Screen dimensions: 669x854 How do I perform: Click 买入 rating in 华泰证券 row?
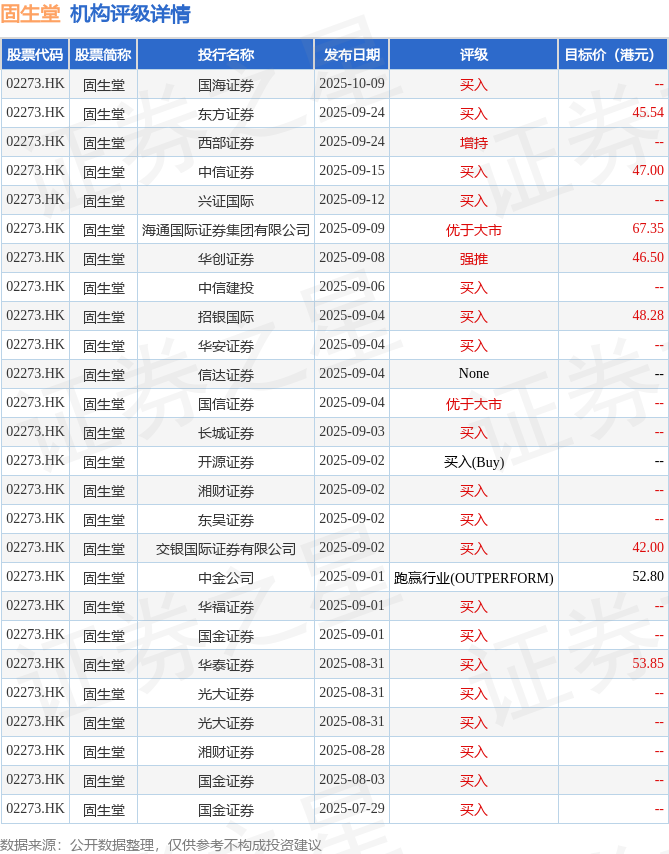tap(474, 665)
